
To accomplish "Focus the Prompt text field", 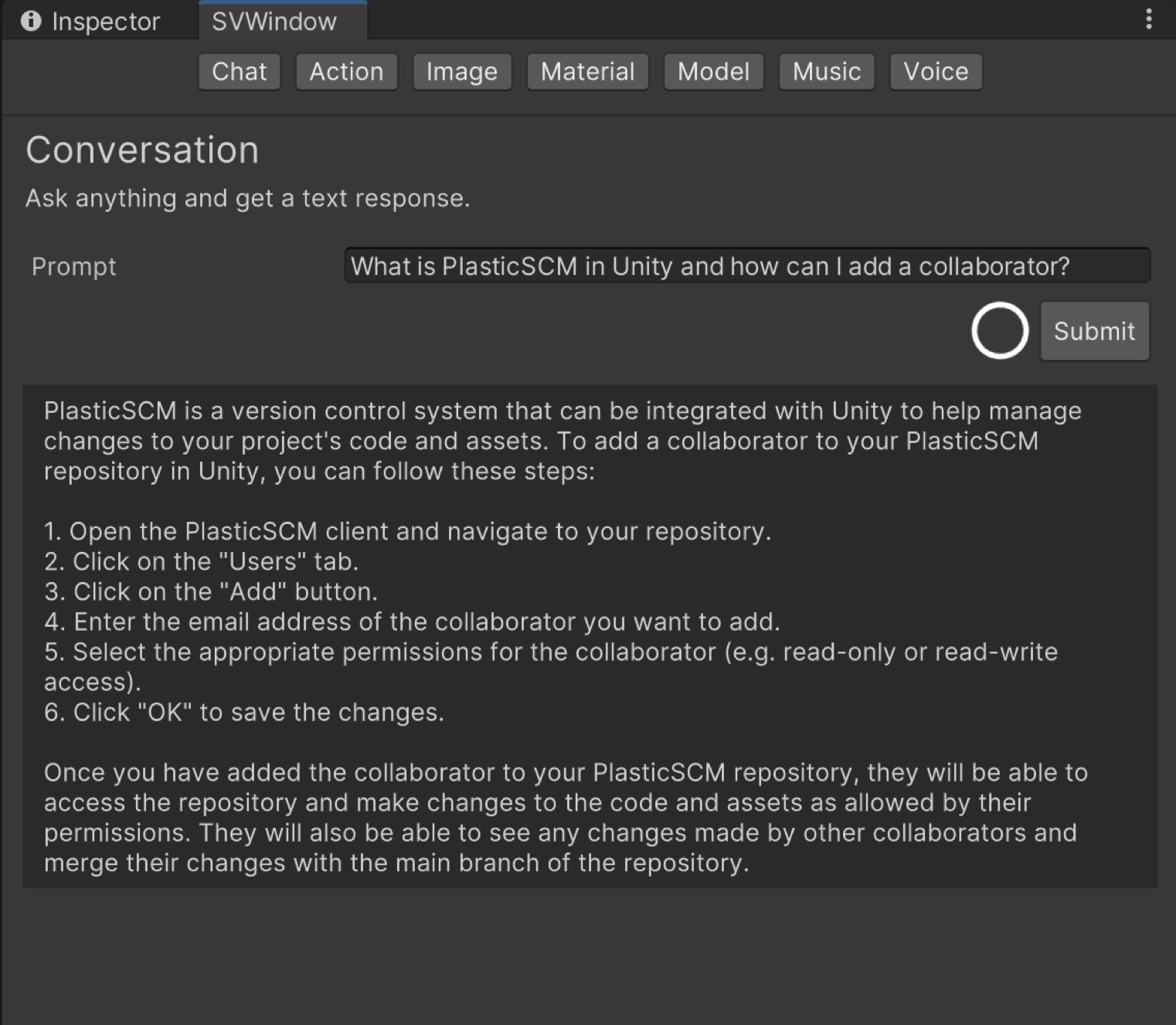I will [x=746, y=266].
